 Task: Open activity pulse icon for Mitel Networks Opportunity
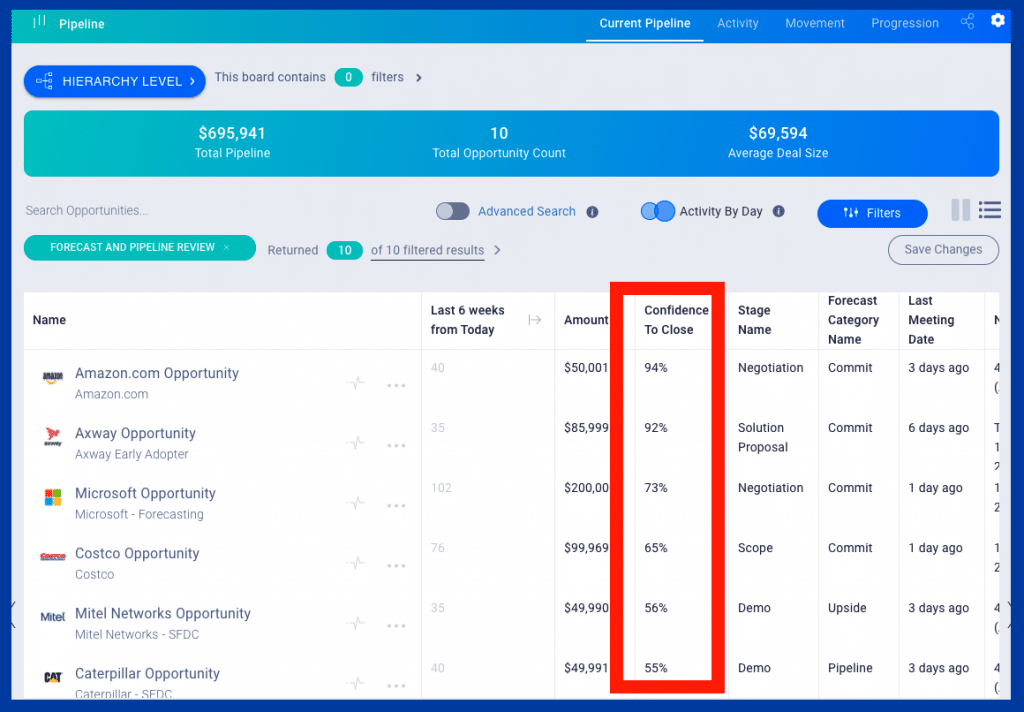point(355,623)
